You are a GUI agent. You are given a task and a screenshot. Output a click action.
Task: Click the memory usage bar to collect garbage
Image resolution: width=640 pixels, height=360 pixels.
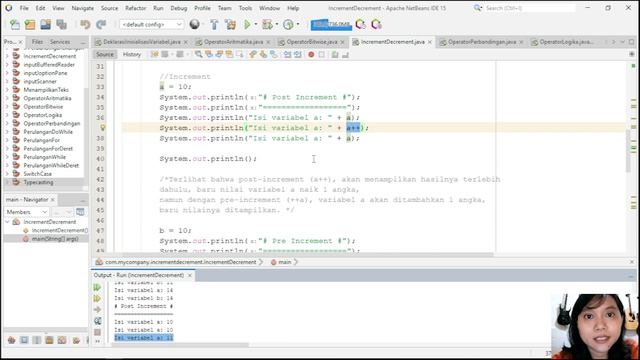tap(331, 24)
